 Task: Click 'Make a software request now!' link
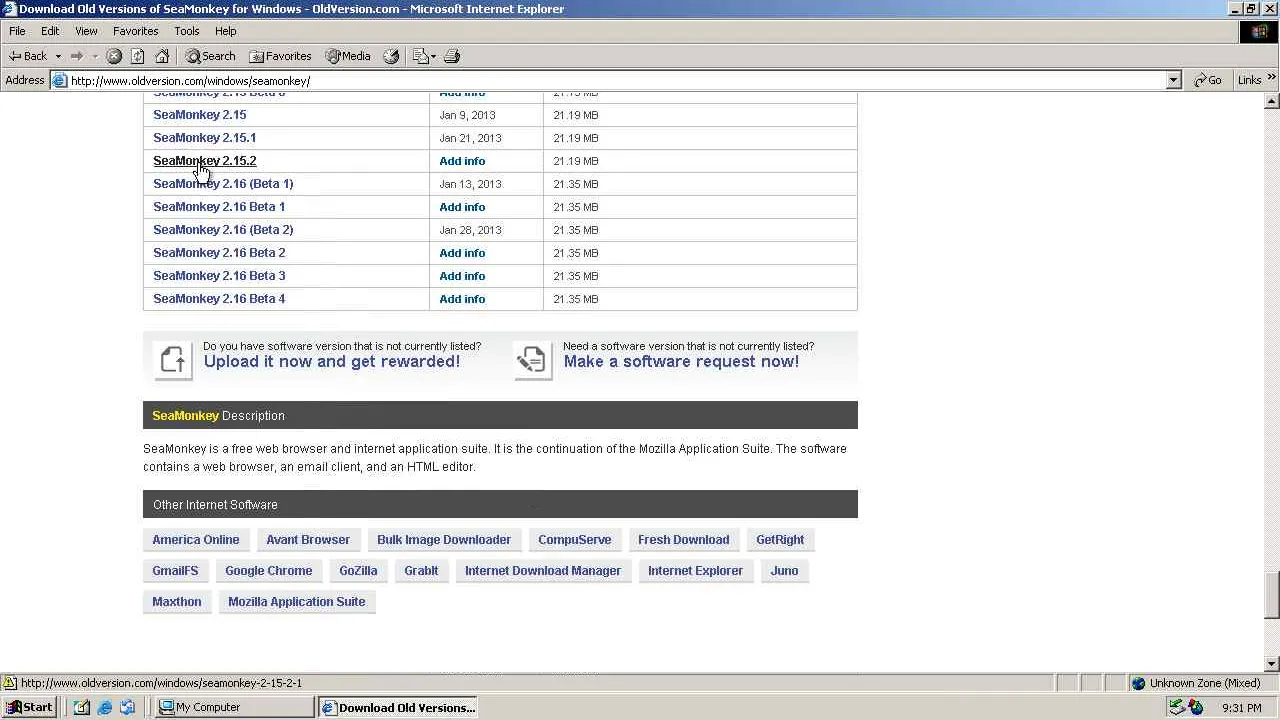pos(681,362)
